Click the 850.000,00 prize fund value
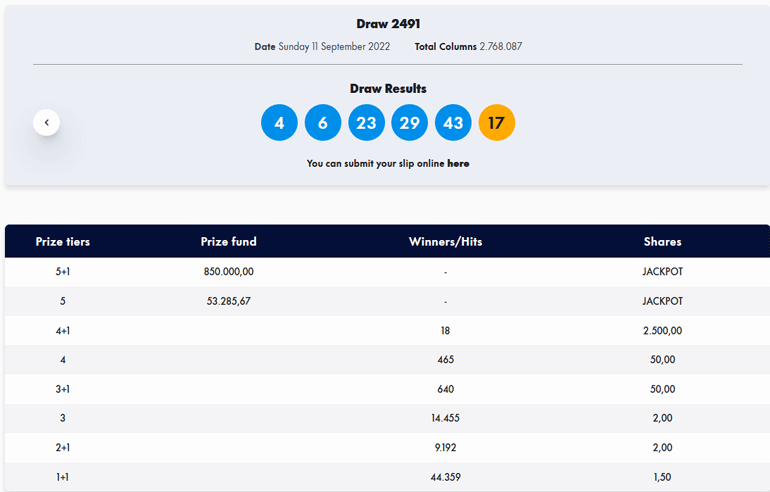 (228, 272)
